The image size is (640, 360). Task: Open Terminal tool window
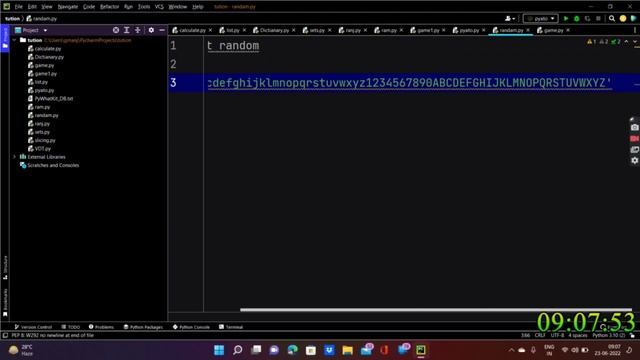(x=231, y=327)
